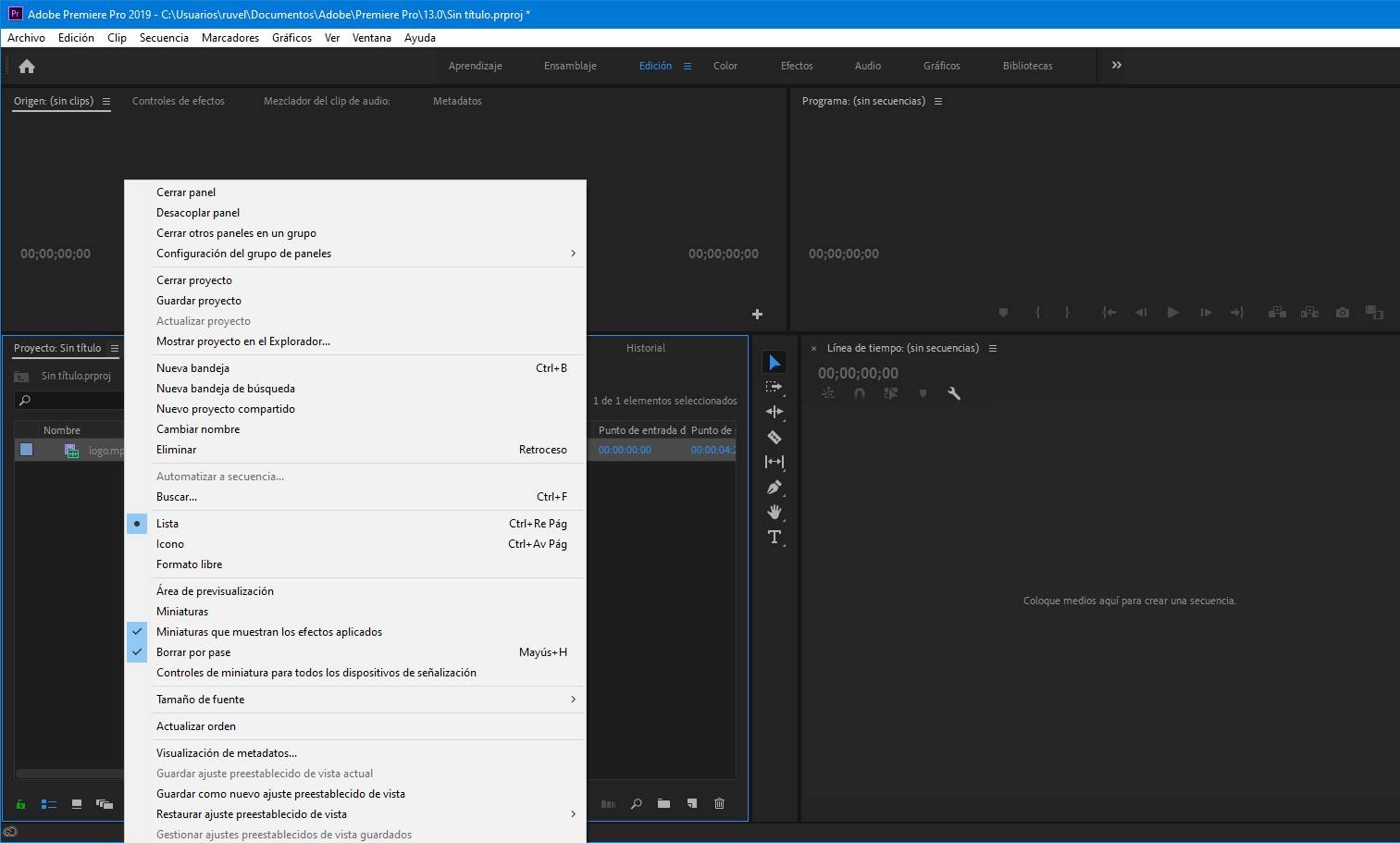This screenshot has width=1400, height=843.
Task: Show hidden workspaces with double chevron
Action: (x=1117, y=66)
